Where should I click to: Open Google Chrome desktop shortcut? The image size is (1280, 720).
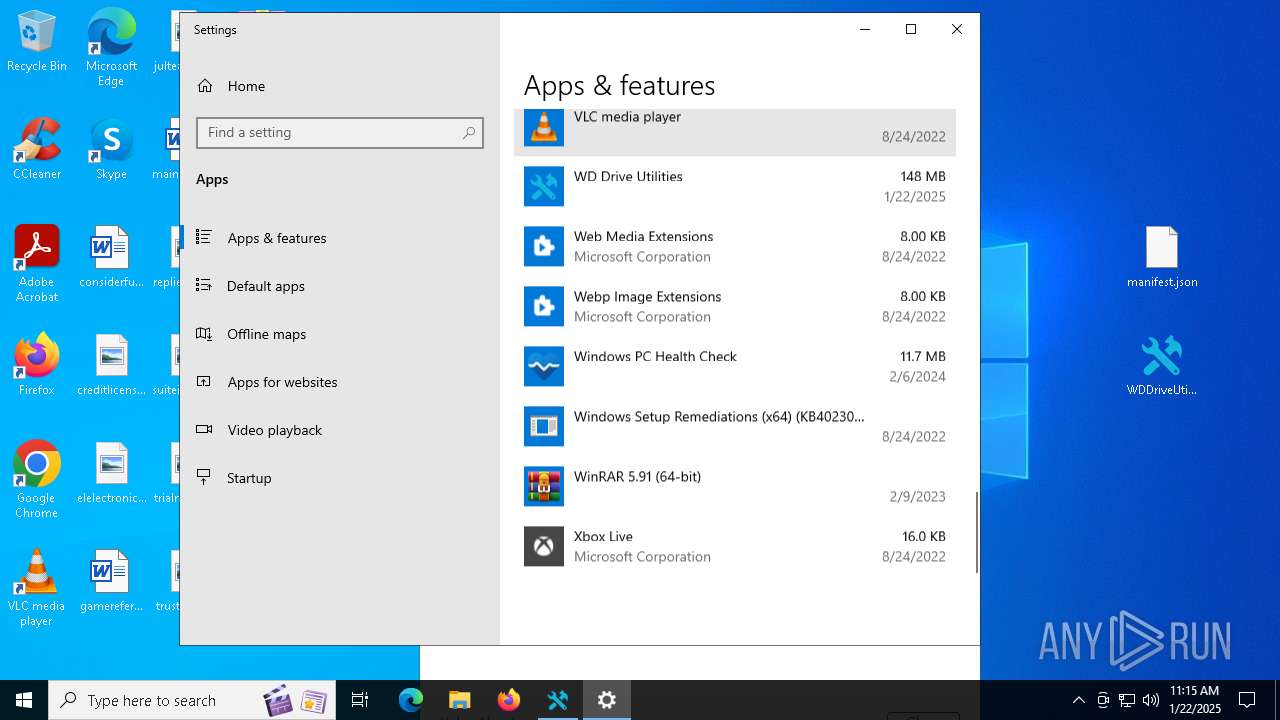click(37, 480)
